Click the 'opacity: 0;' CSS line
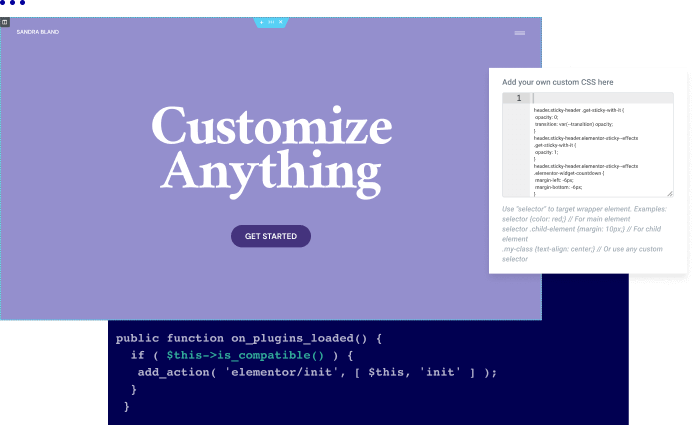This screenshot has width=696, height=425. [551, 116]
